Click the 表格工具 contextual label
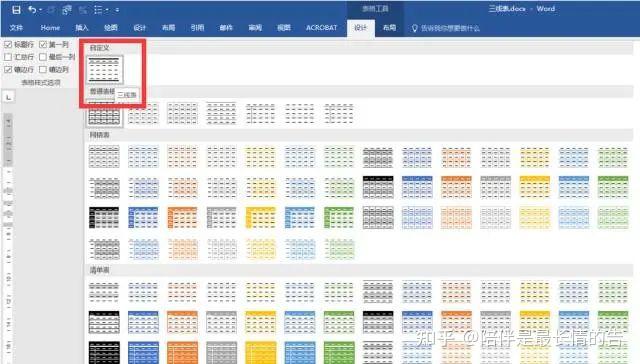 coord(376,9)
